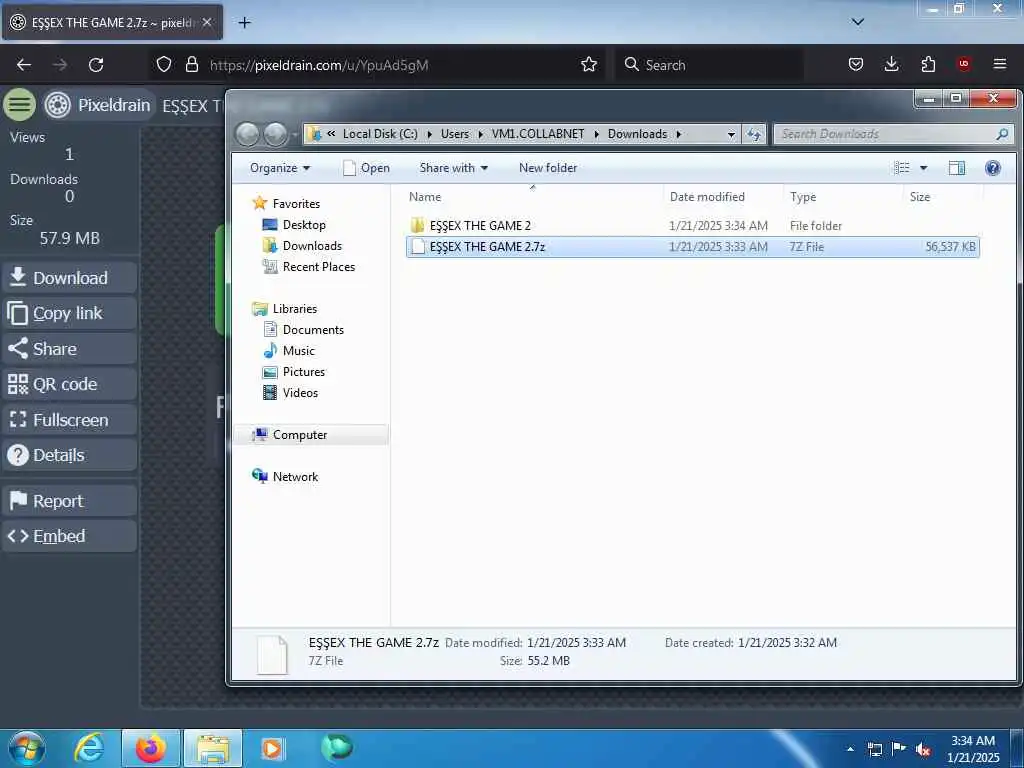The image size is (1024, 768).
Task: Open the Documents library
Action: click(x=313, y=330)
